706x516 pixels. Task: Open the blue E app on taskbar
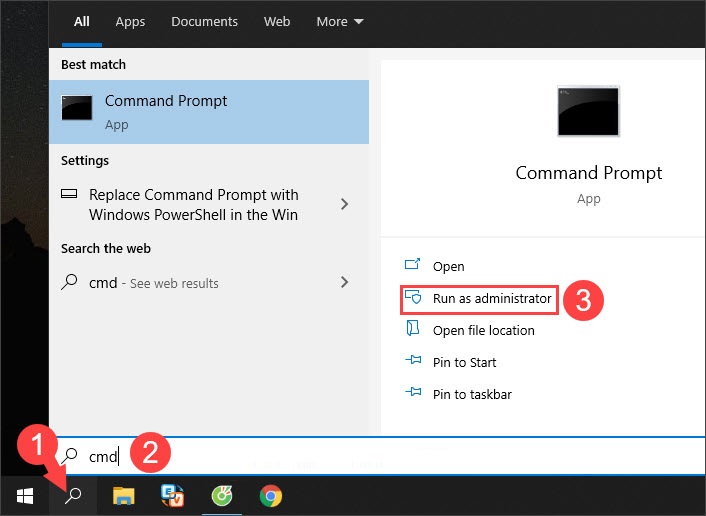[x=172, y=496]
